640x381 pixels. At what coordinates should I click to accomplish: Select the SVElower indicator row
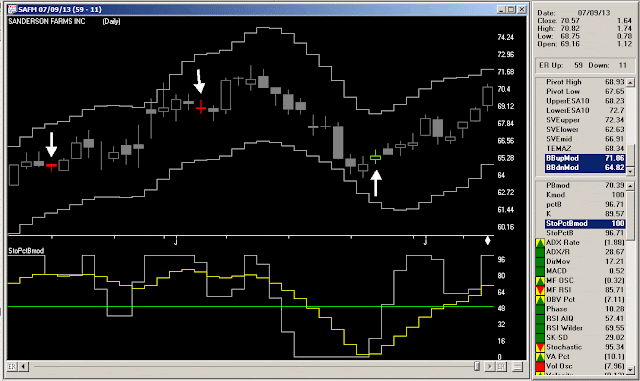pos(585,129)
